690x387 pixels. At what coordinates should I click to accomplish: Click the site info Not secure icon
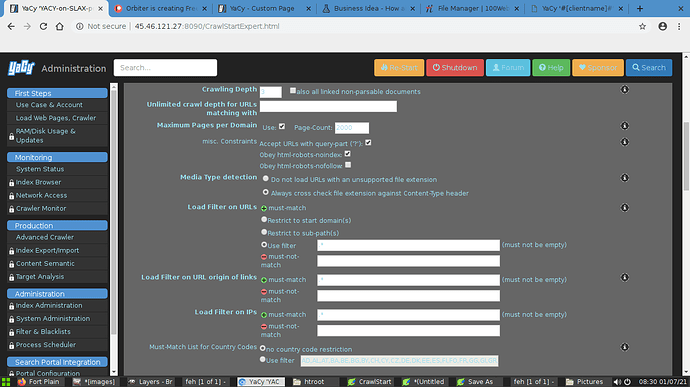80,26
